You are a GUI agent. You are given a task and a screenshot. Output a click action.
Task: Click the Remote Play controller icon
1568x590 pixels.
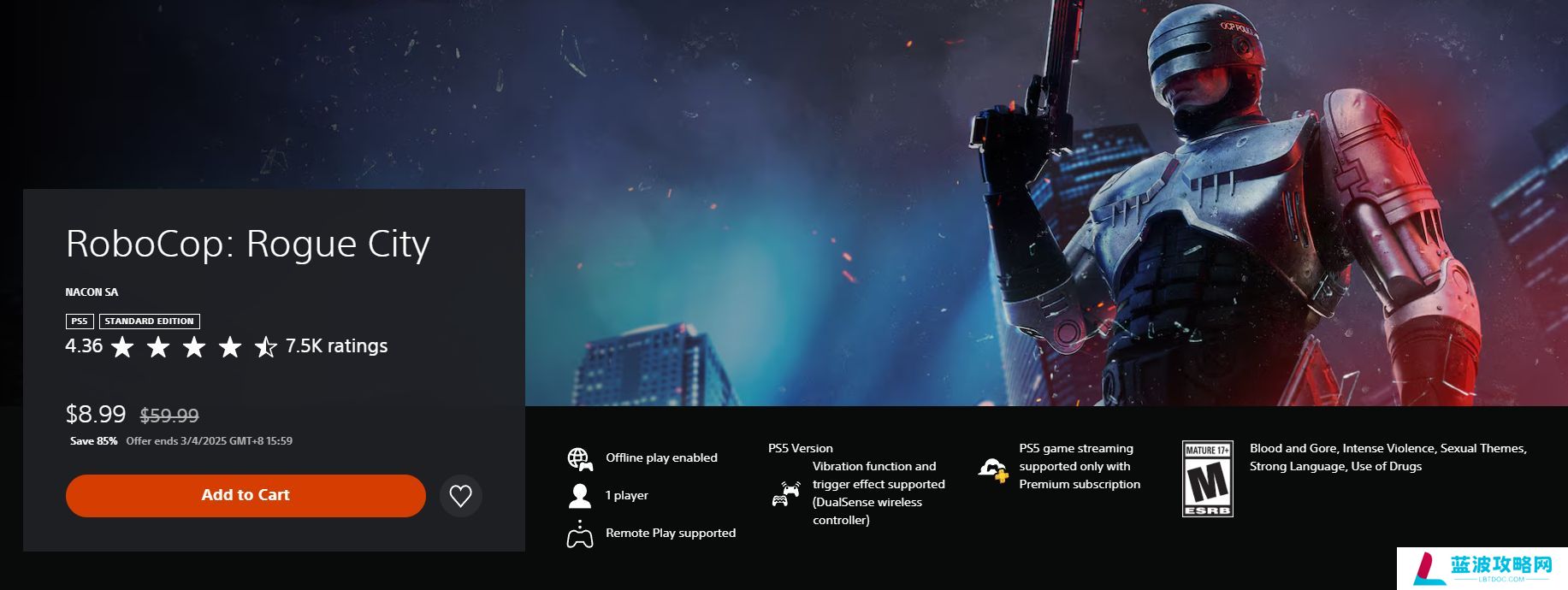click(x=580, y=534)
